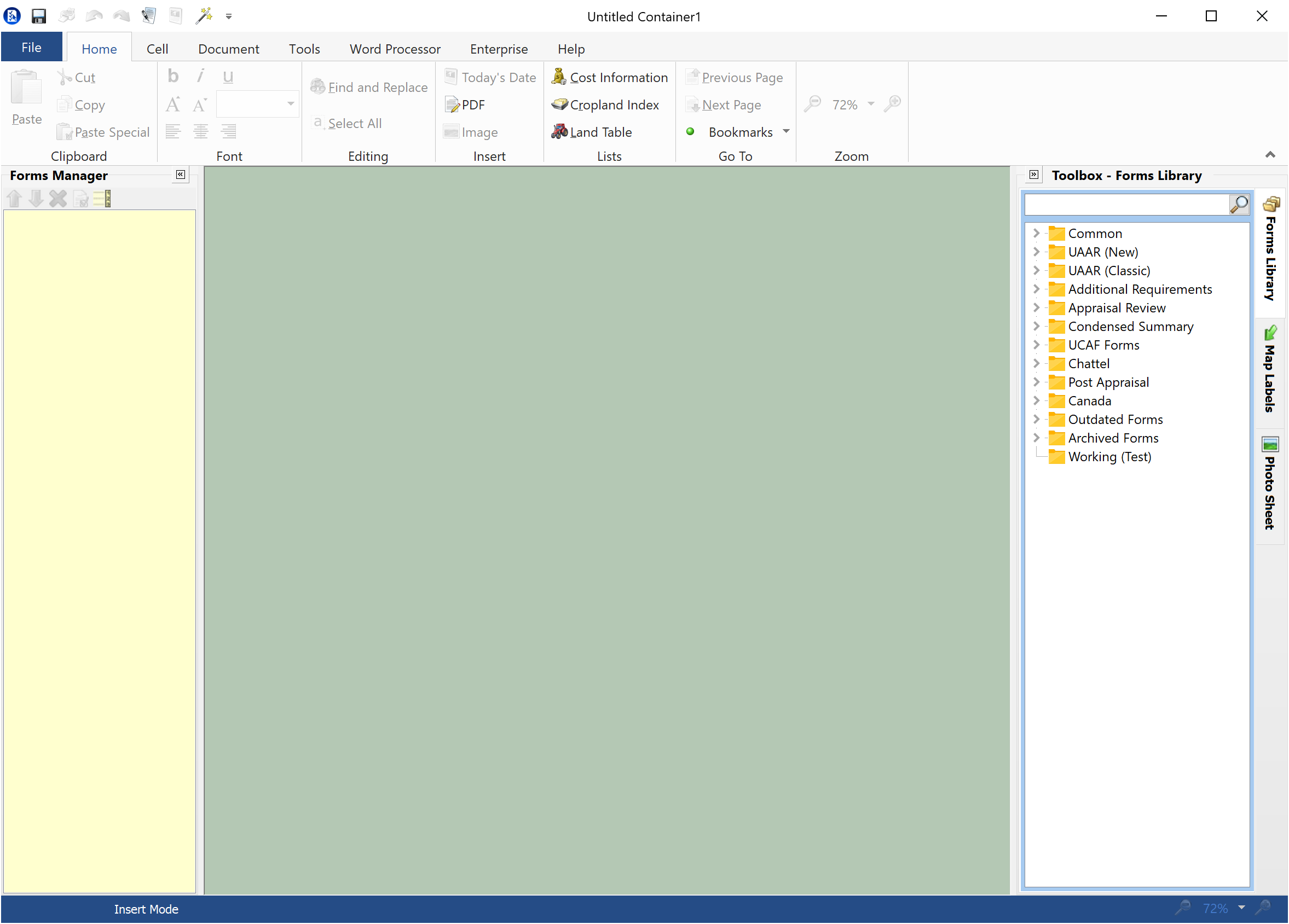Select the Working (Test) folder
This screenshot has height=924, width=1289.
[1109, 457]
